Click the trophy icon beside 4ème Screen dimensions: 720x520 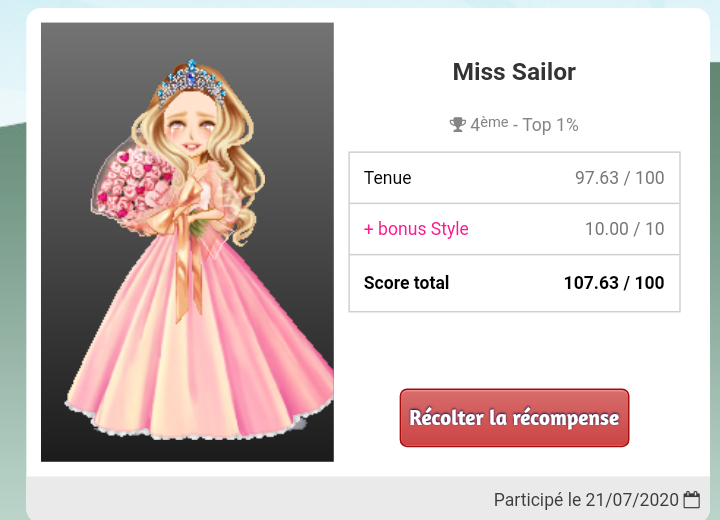(x=457, y=124)
